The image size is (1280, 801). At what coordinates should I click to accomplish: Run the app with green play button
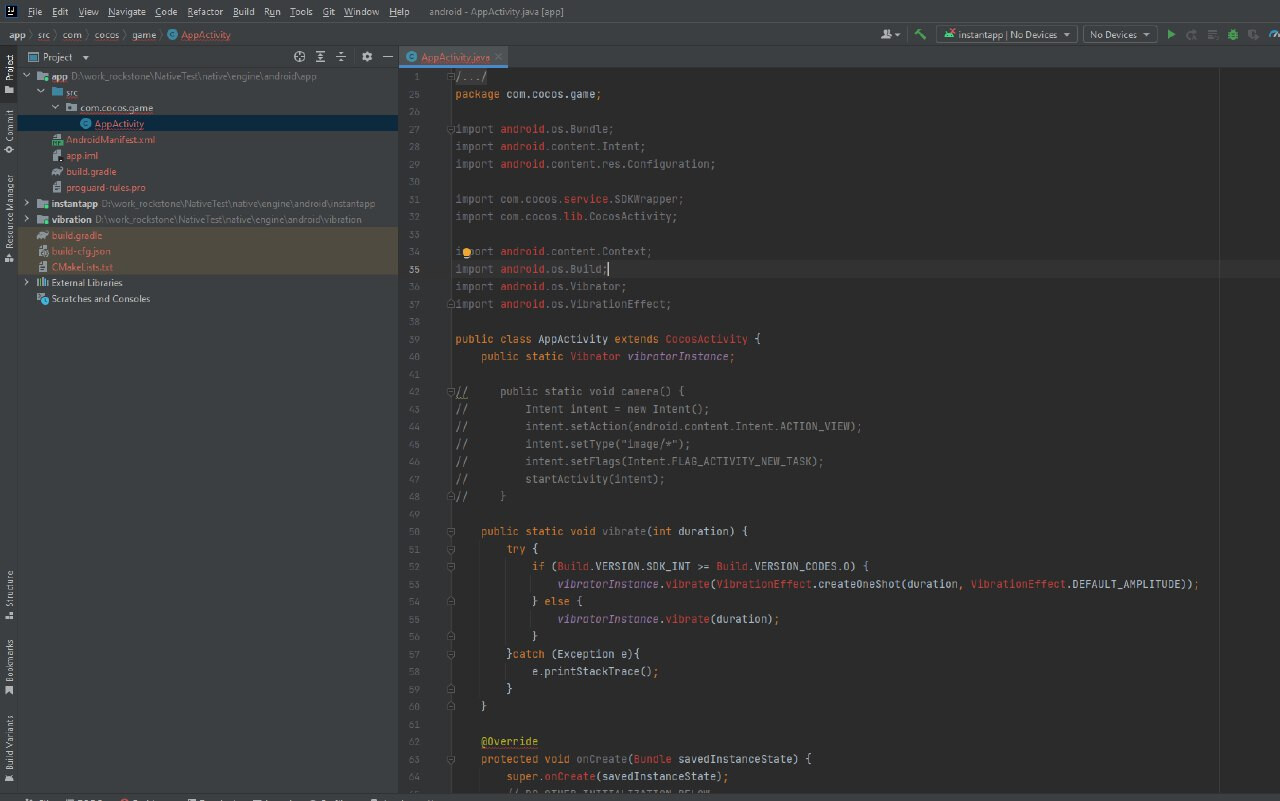click(x=1171, y=34)
